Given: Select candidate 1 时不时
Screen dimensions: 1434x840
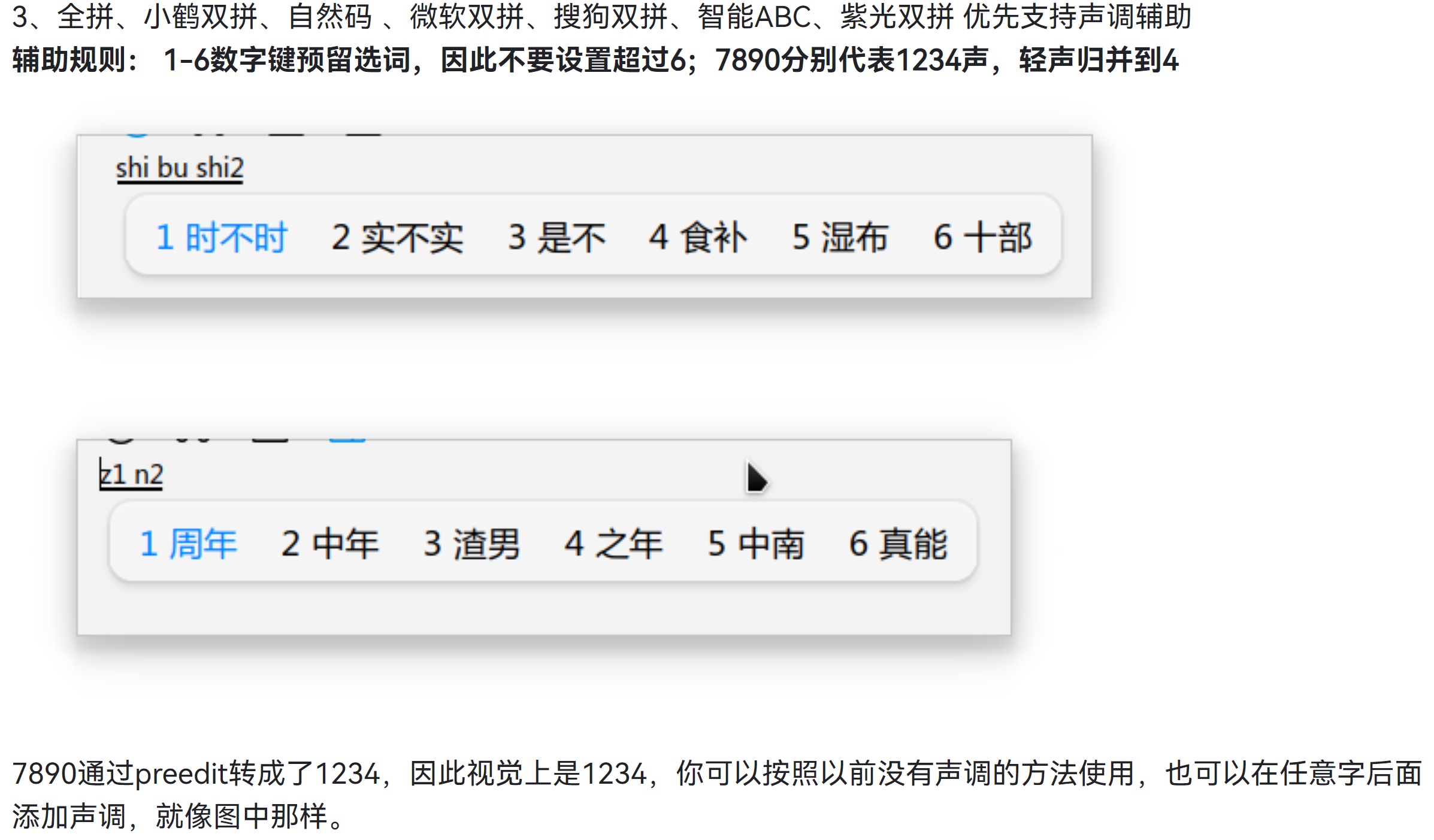Looking at the screenshot, I should pyautogui.click(x=222, y=237).
